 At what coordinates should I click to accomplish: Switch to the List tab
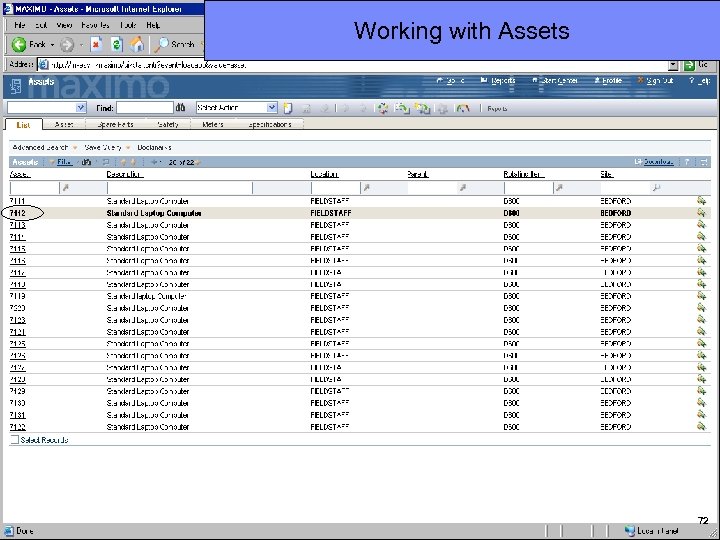click(x=23, y=124)
